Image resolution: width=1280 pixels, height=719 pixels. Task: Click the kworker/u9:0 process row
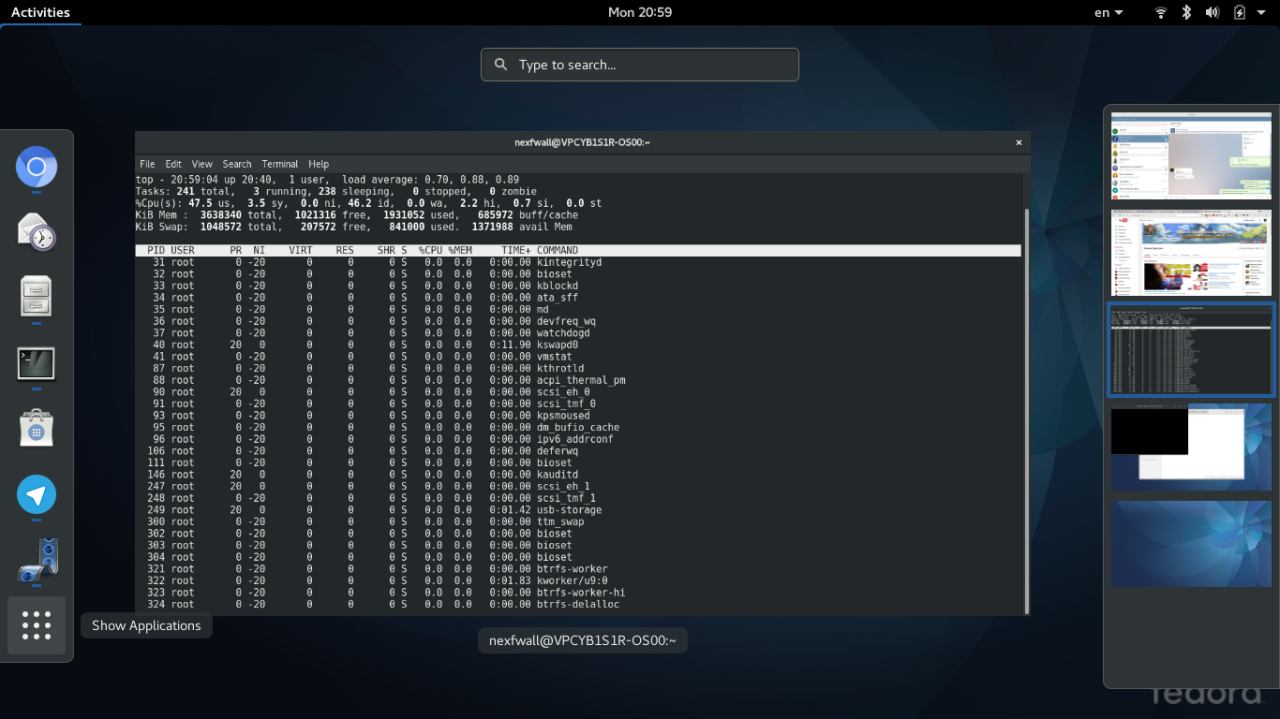(x=578, y=581)
